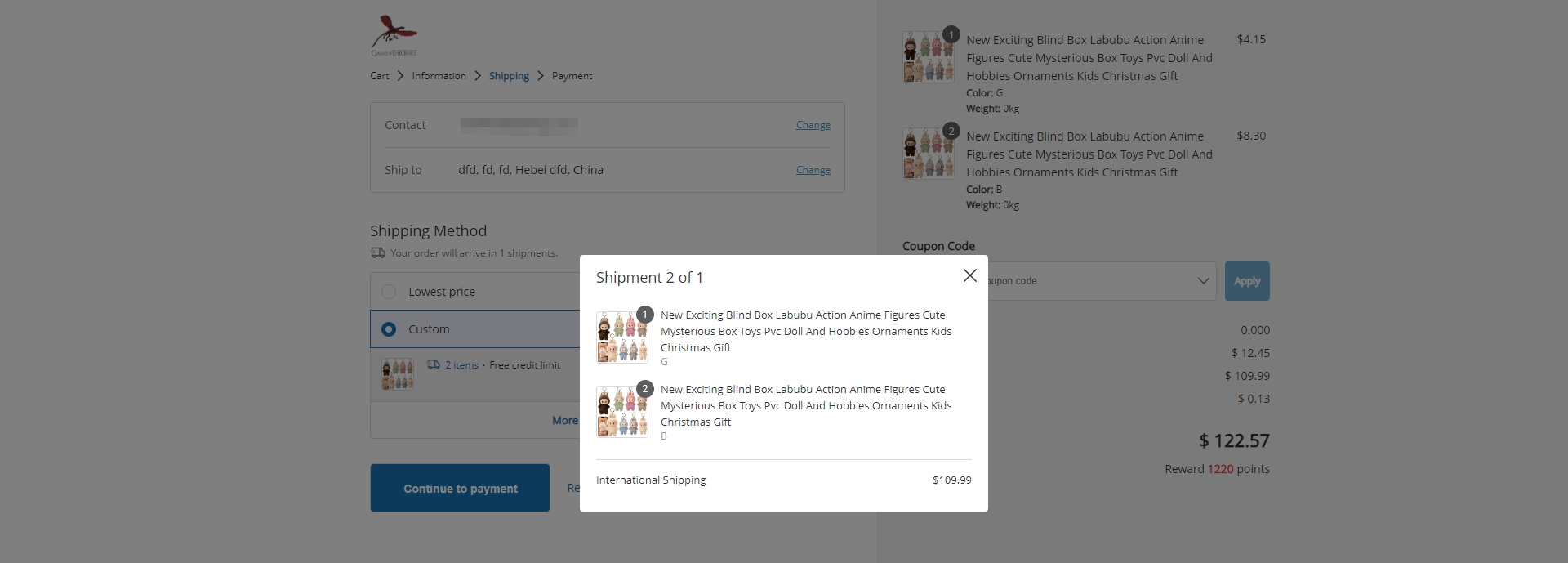Click the Continue to payment button
This screenshot has width=1568, height=563.
(460, 488)
